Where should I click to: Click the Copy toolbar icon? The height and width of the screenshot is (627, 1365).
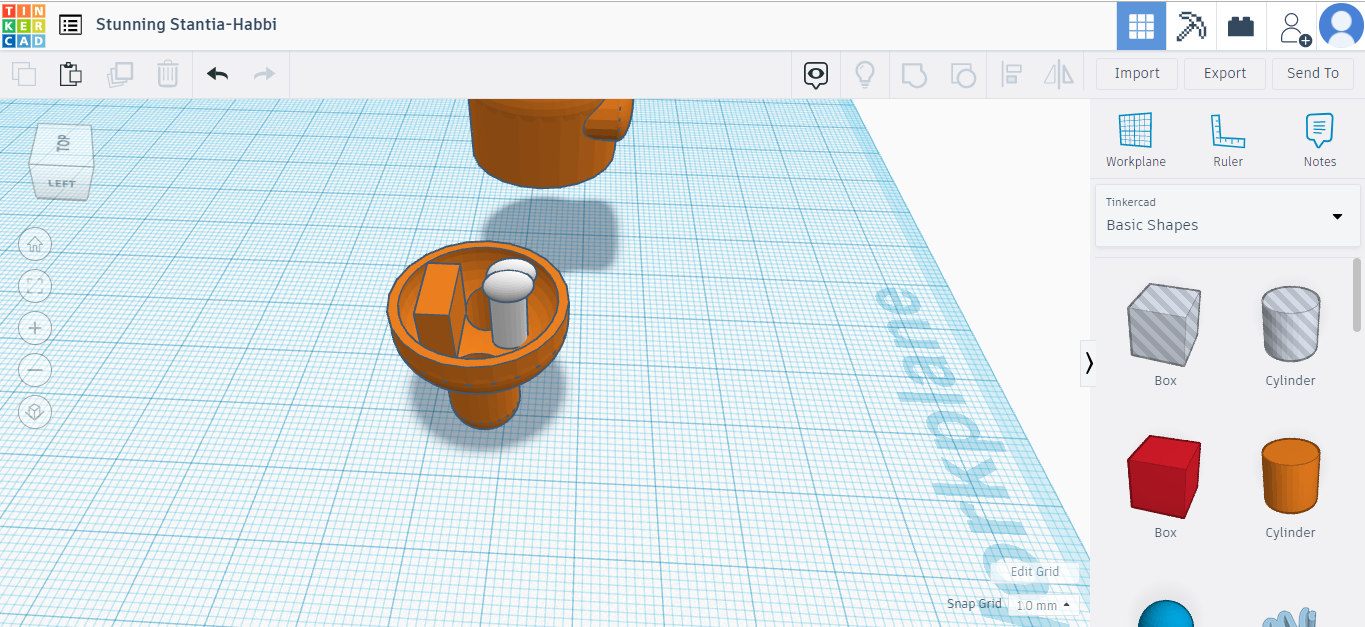point(24,74)
